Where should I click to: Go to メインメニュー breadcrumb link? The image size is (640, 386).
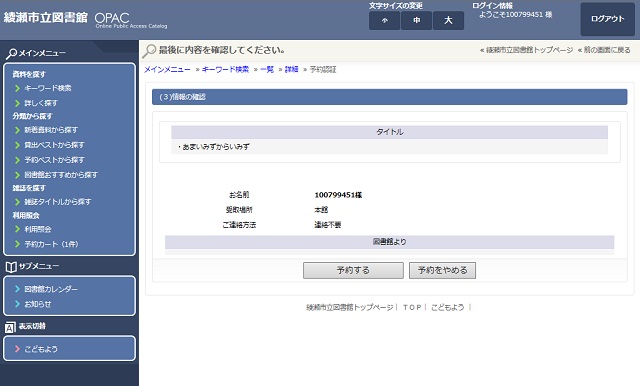[167, 69]
